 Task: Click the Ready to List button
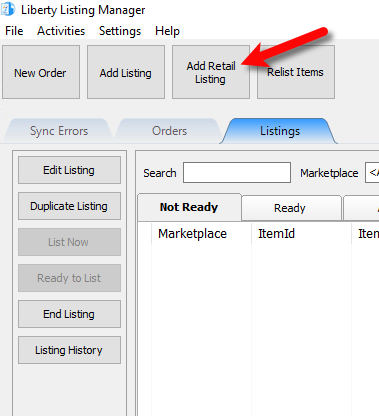click(69, 278)
